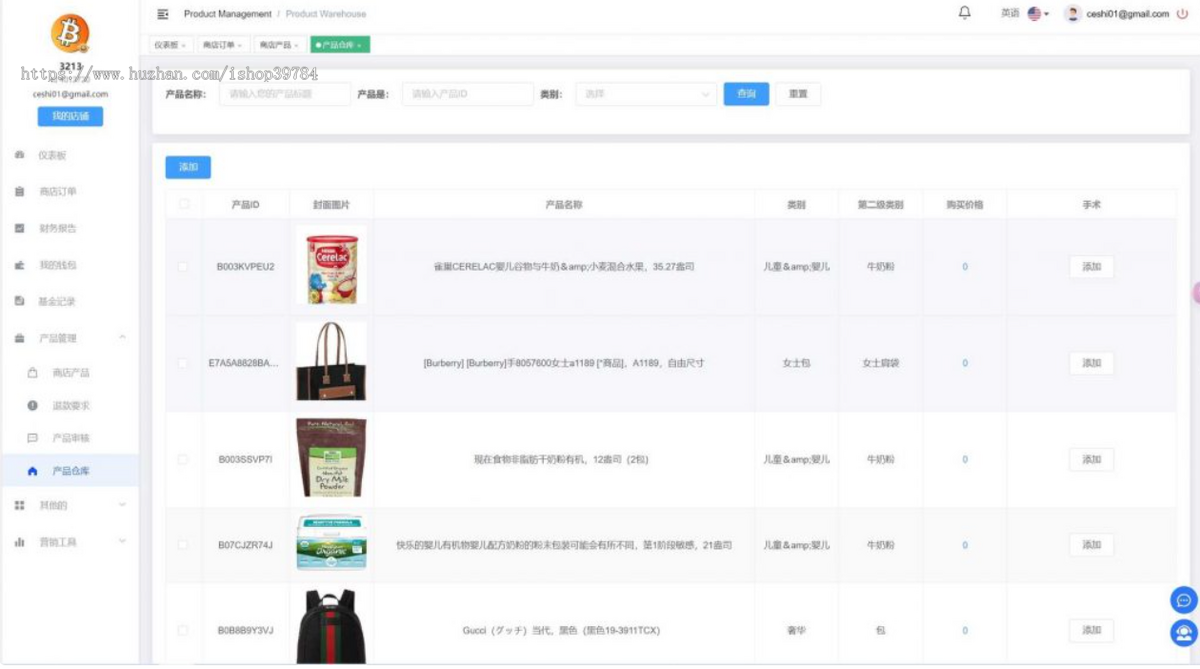
Task: Check the B003SSVP7I row checkbox
Action: coord(183,459)
